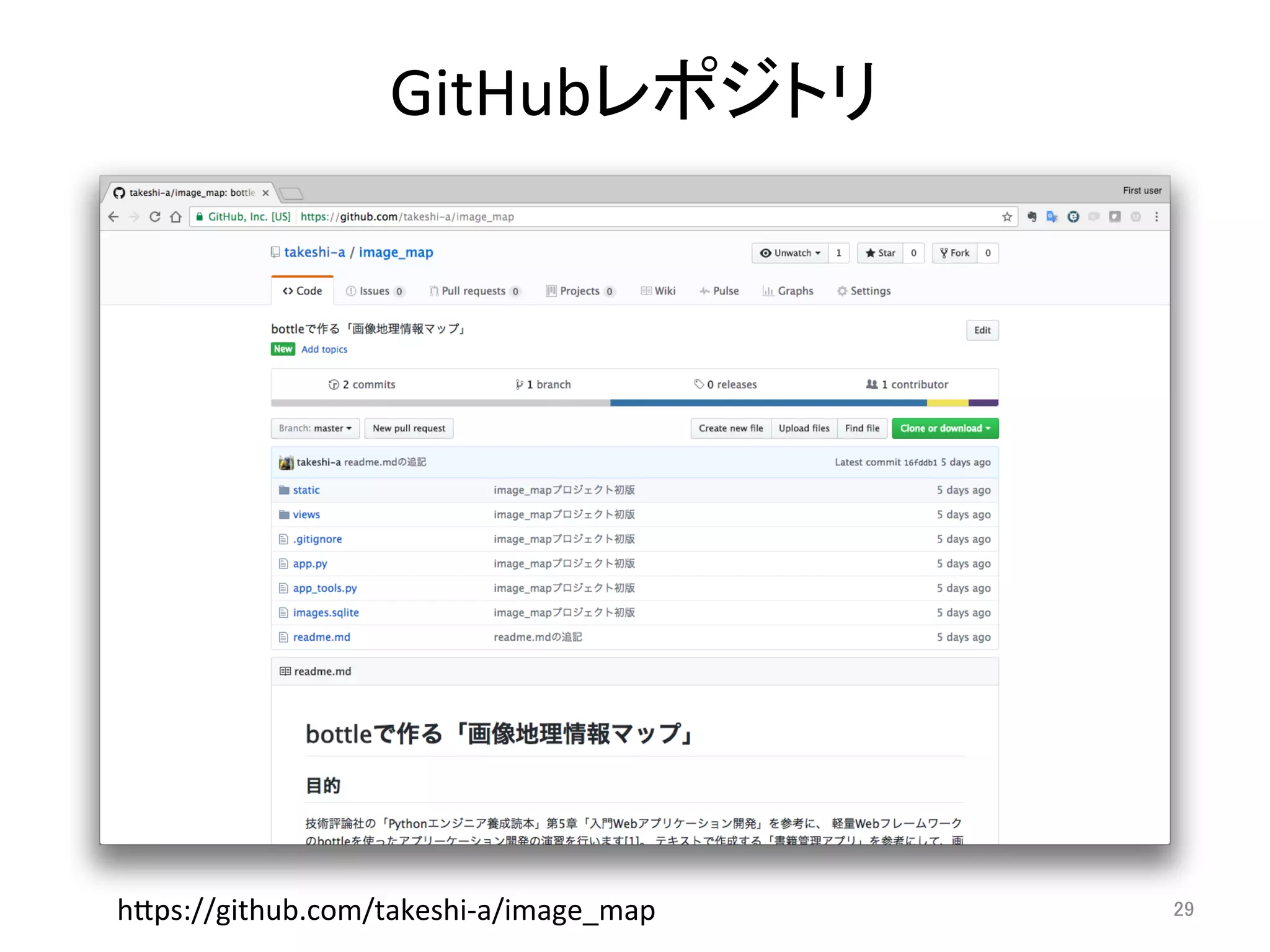Click Create new file button
The width and height of the screenshot is (1270, 952).
pyautogui.click(x=730, y=428)
